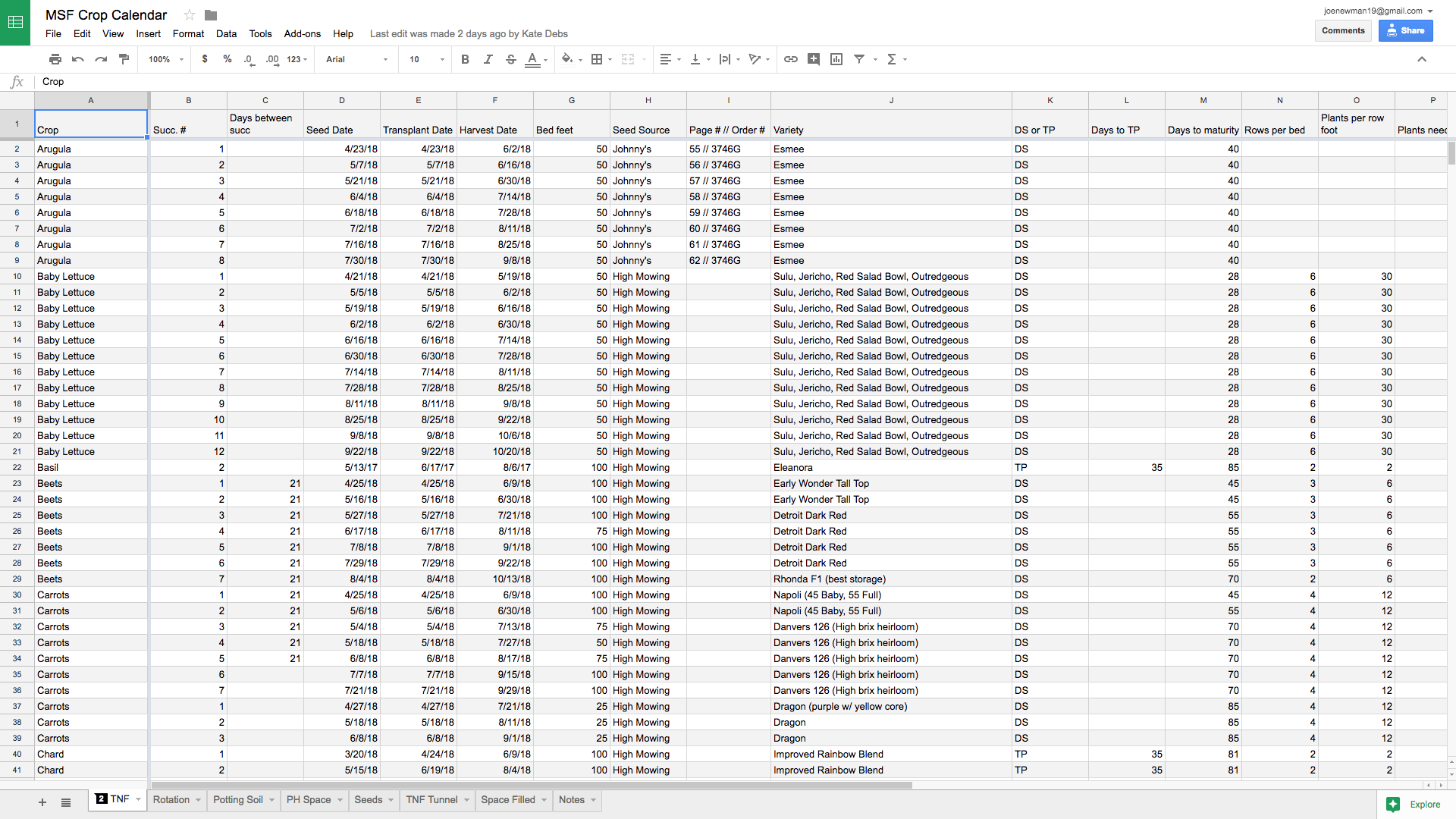The image size is (1456, 819).
Task: Toggle bold formatting
Action: click(x=465, y=59)
